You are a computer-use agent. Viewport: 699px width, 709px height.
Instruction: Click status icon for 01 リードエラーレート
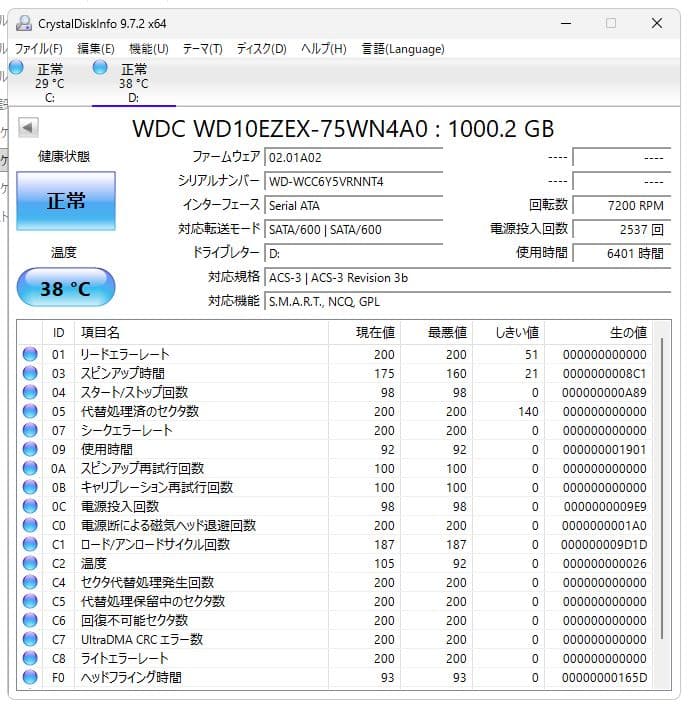pyautogui.click(x=30, y=354)
